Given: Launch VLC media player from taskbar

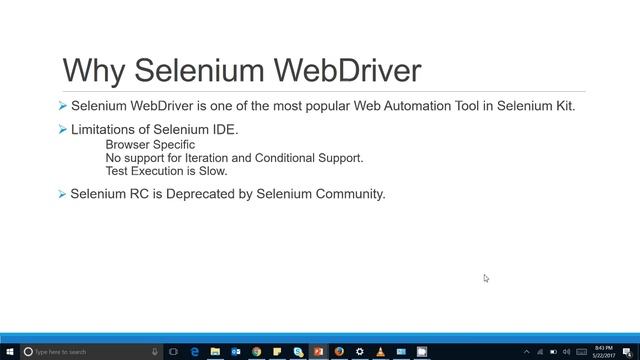Looking at the screenshot, I should pyautogui.click(x=380, y=351).
